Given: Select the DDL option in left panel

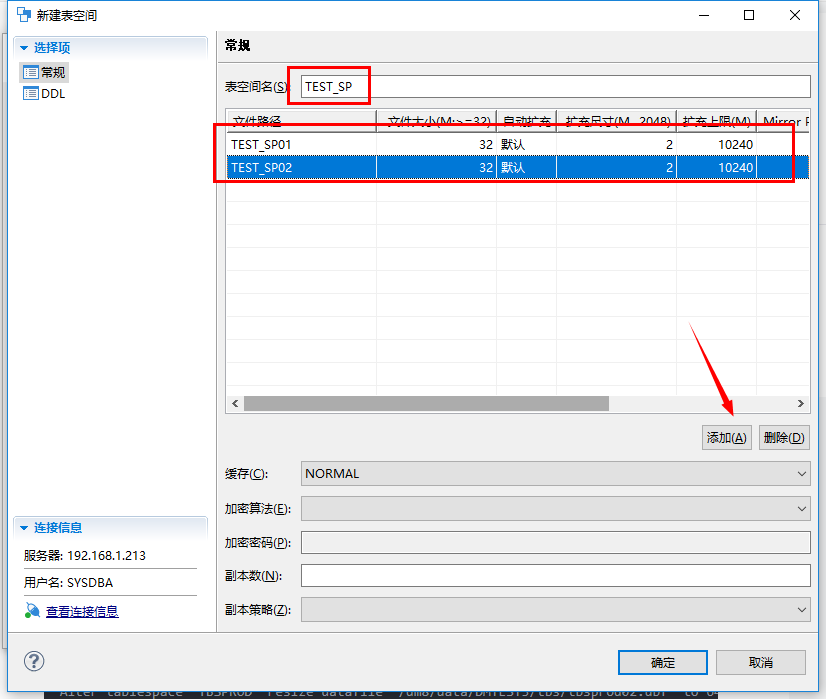Looking at the screenshot, I should 44,94.
